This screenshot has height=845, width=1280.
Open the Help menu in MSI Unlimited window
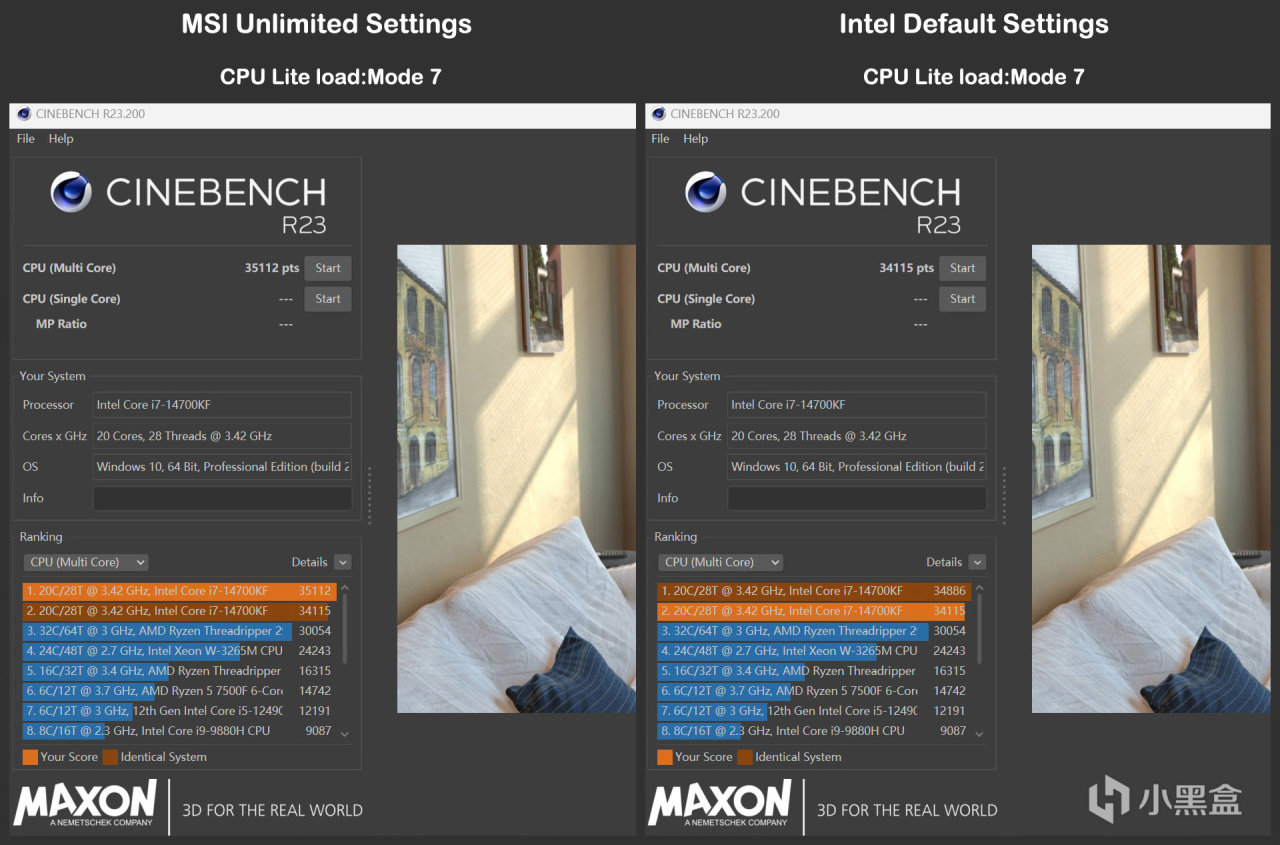[61, 139]
